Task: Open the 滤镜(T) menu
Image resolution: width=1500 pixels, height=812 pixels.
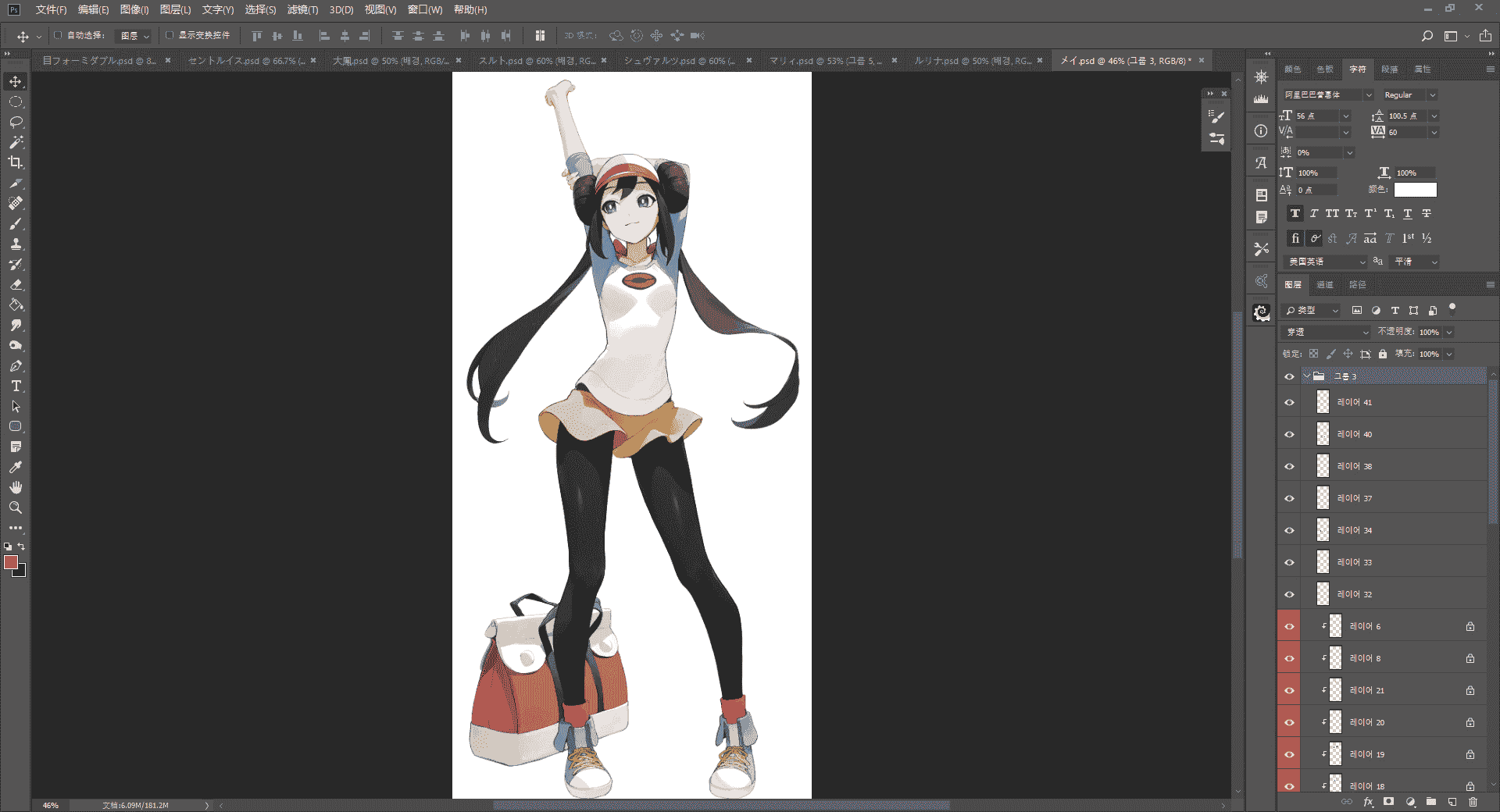Action: click(x=302, y=9)
